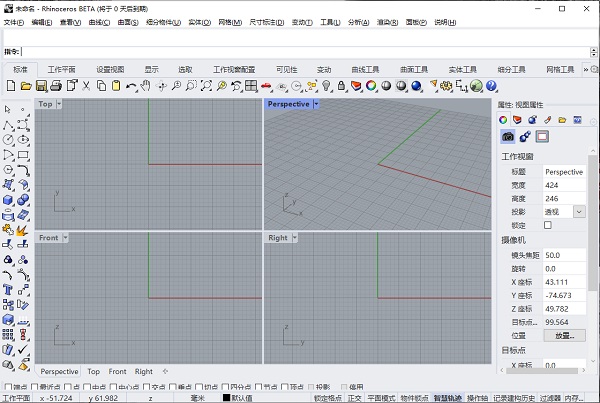Viewport: 600px width, 403px height.
Task: Select the Pan hand tool
Action: tap(146, 86)
